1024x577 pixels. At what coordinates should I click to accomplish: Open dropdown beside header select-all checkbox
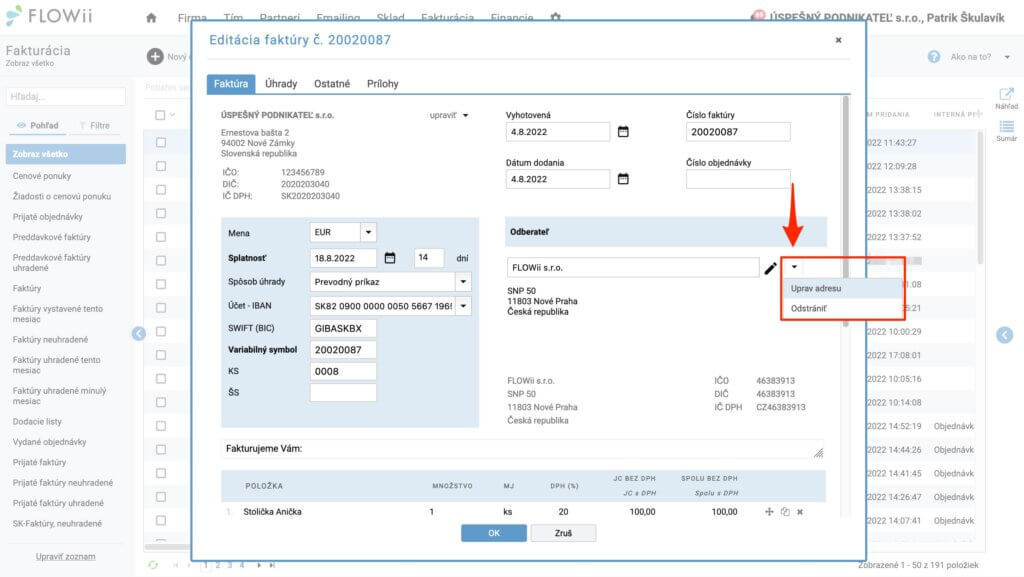coord(172,115)
